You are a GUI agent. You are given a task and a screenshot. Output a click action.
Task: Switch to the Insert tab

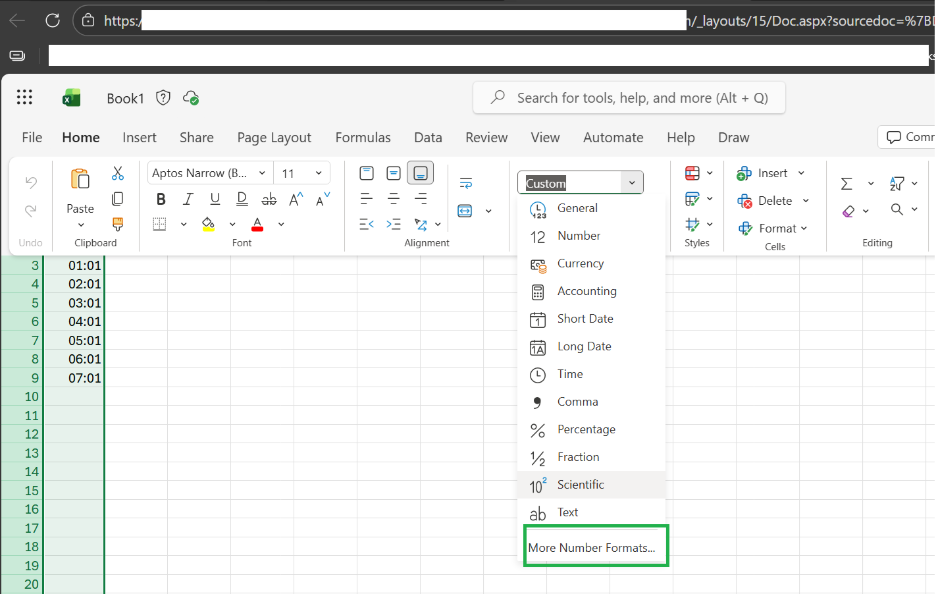point(139,137)
